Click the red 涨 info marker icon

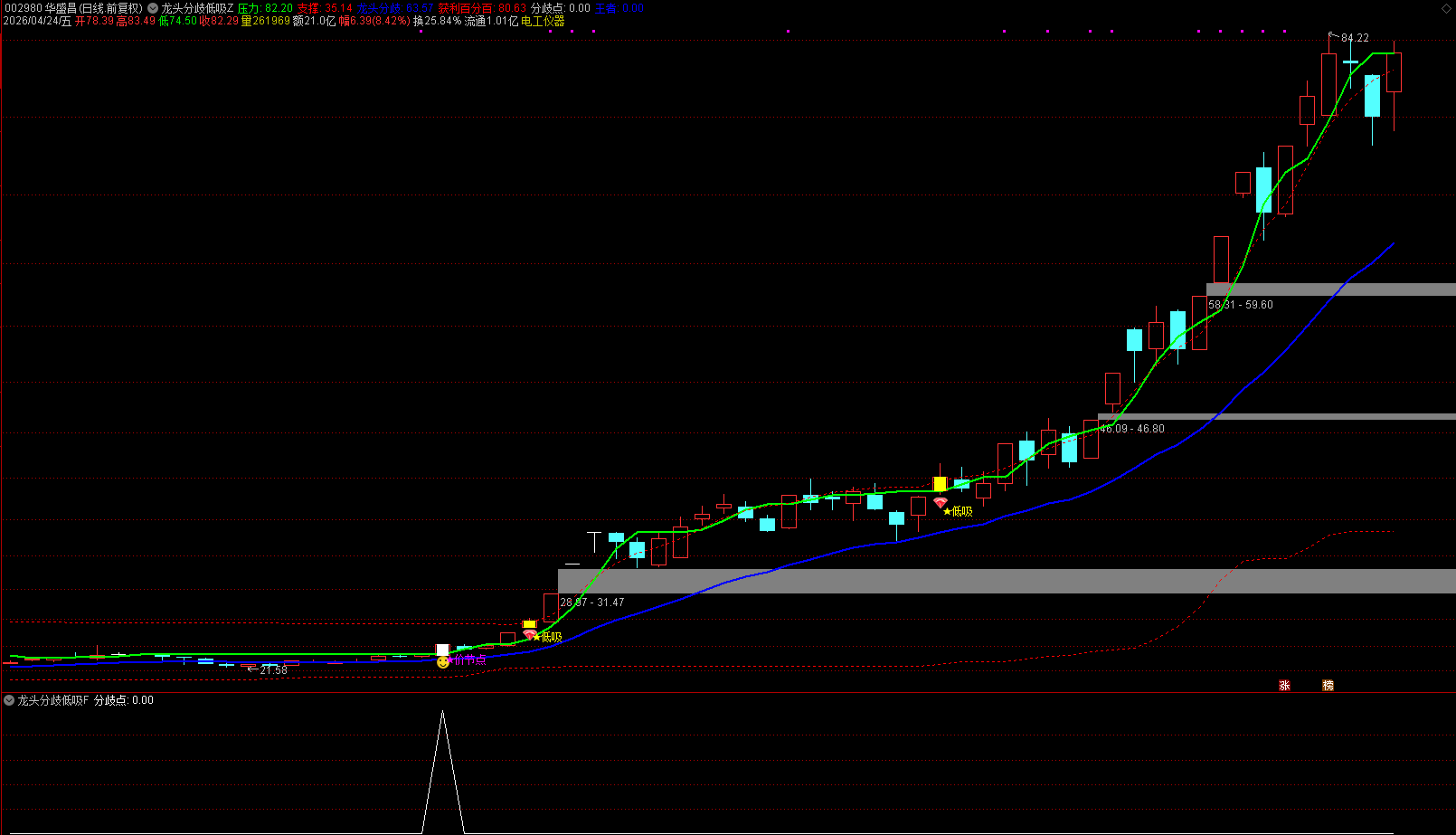click(x=1284, y=686)
